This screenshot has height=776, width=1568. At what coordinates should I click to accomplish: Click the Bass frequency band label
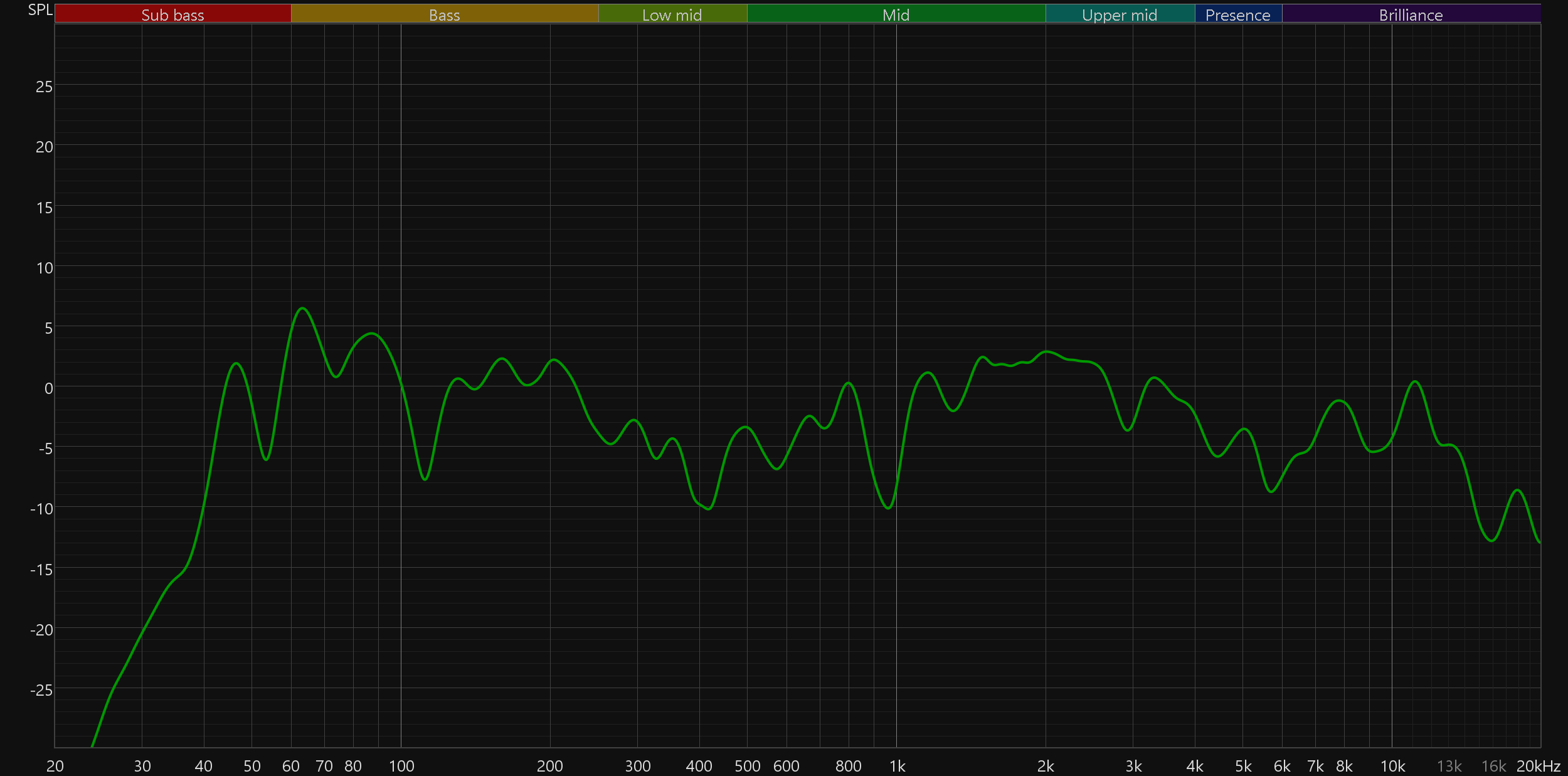[x=444, y=14]
